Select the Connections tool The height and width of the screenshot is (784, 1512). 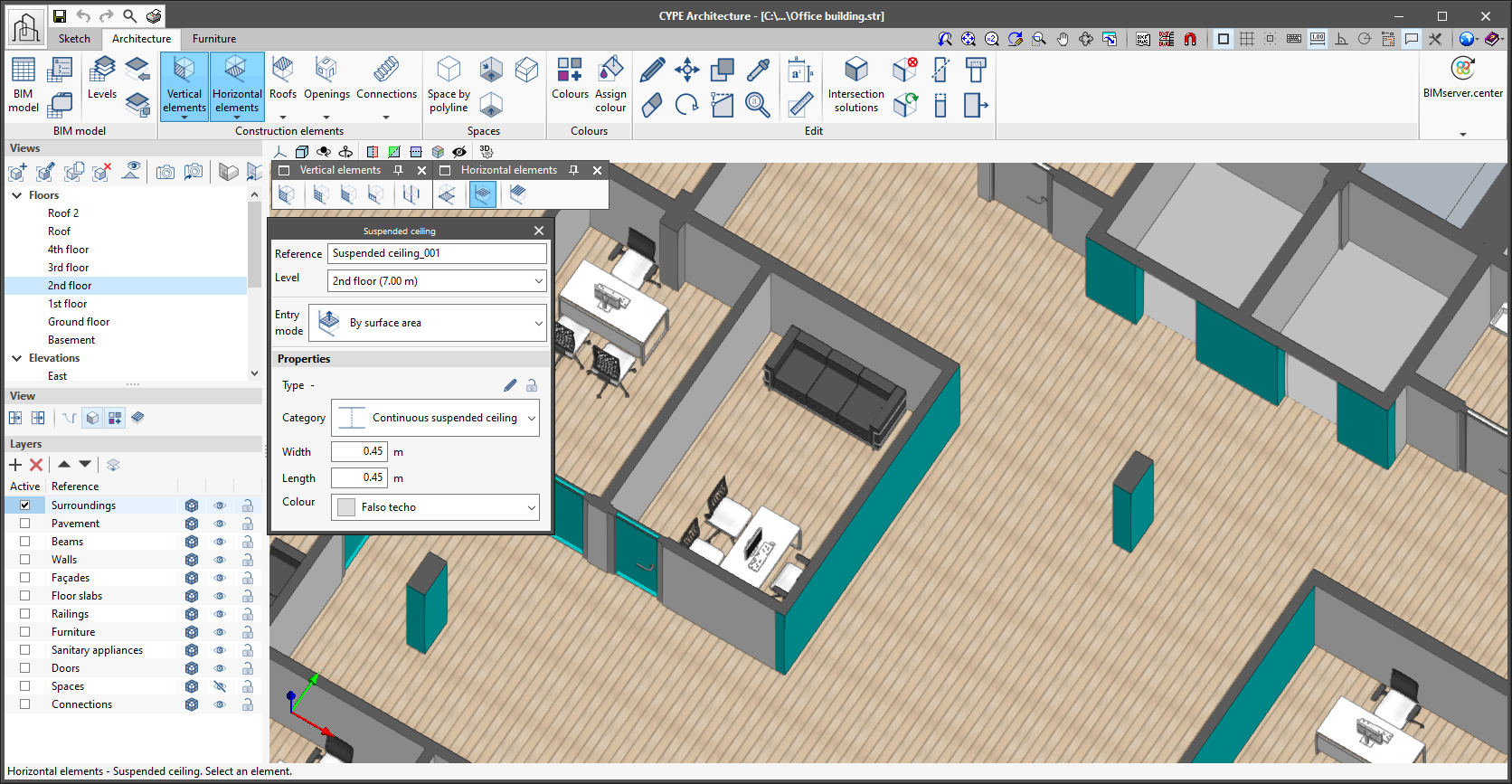point(386,79)
